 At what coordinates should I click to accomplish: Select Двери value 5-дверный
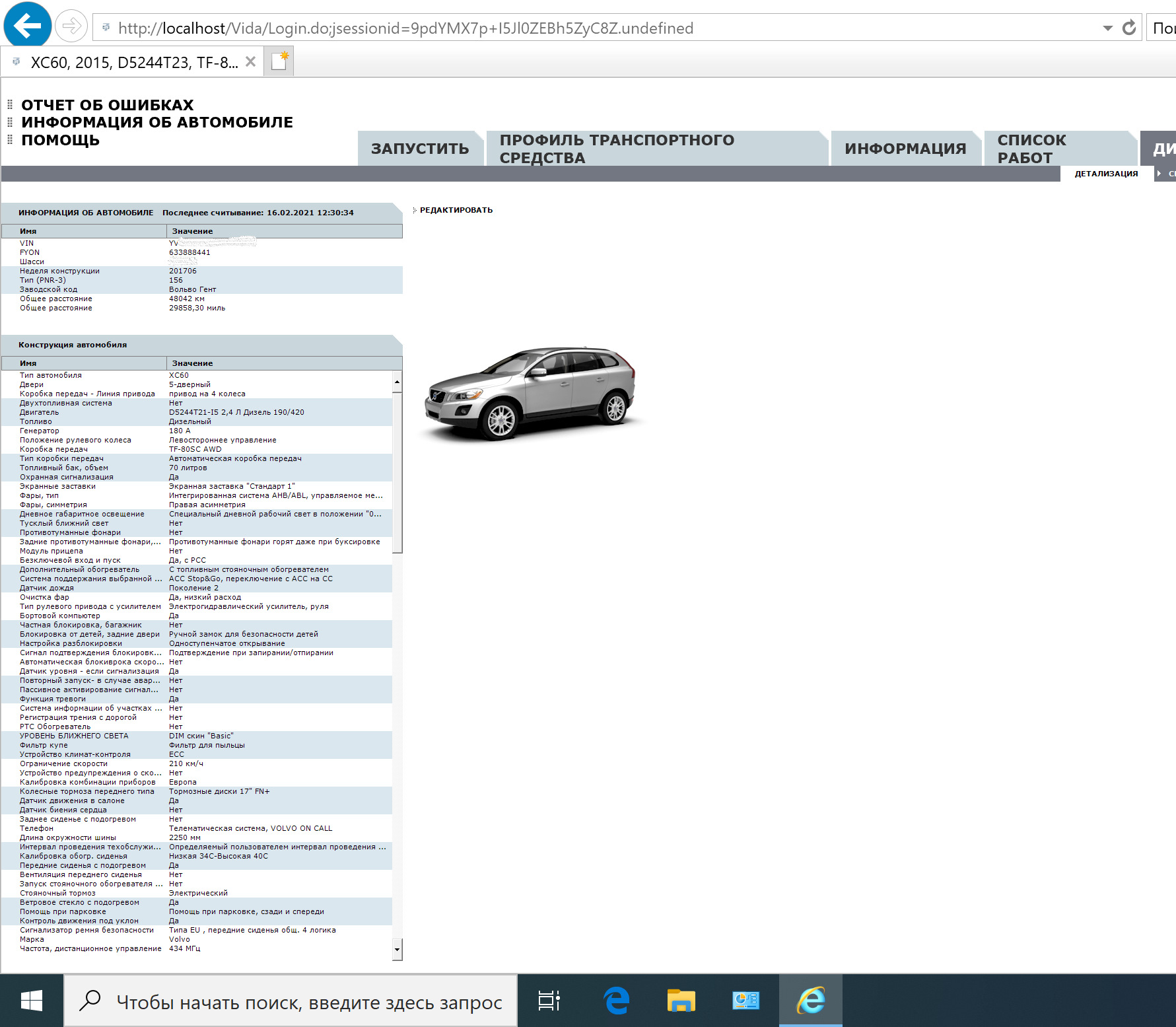tap(190, 384)
